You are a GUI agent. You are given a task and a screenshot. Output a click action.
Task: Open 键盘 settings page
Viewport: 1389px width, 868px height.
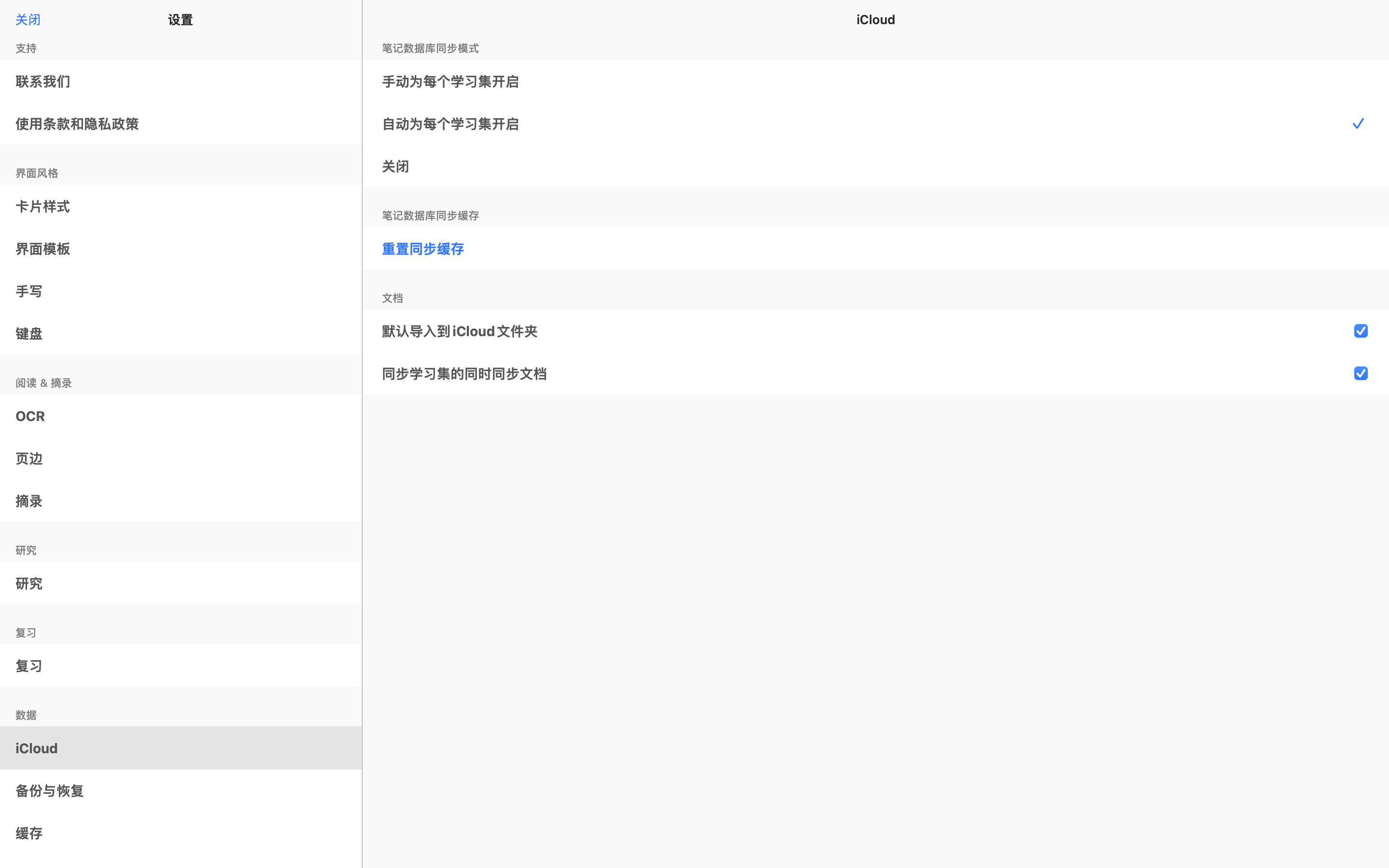[29, 334]
